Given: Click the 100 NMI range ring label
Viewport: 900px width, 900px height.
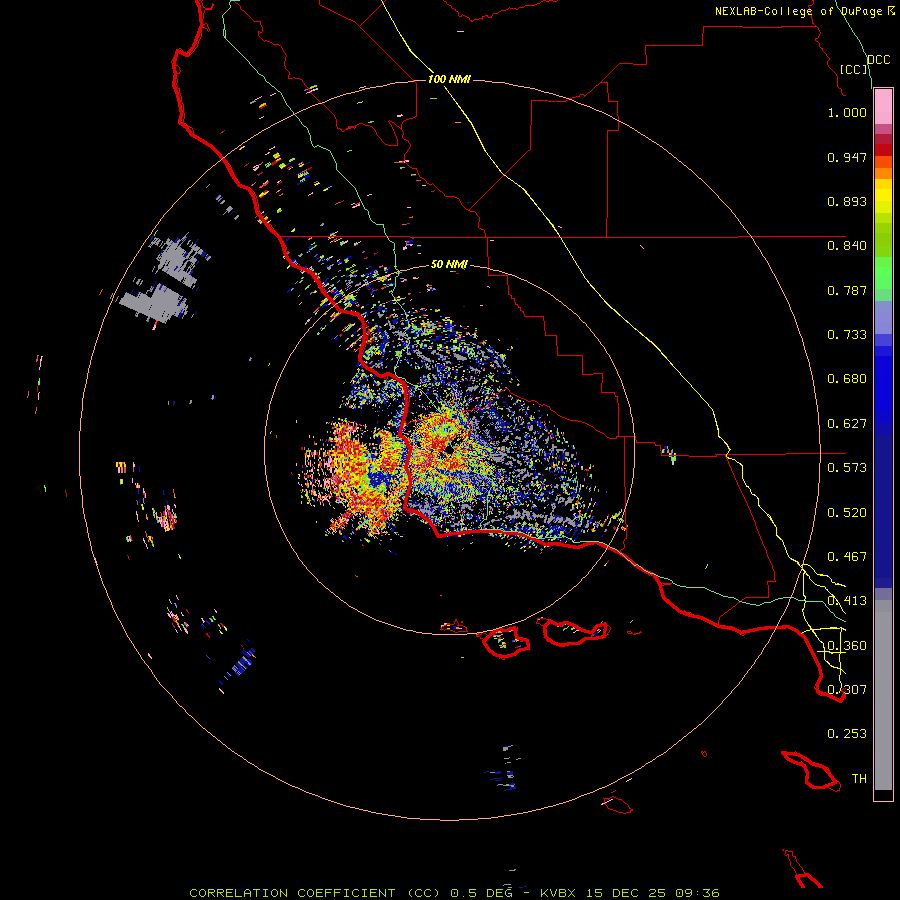Looking at the screenshot, I should (x=449, y=79).
